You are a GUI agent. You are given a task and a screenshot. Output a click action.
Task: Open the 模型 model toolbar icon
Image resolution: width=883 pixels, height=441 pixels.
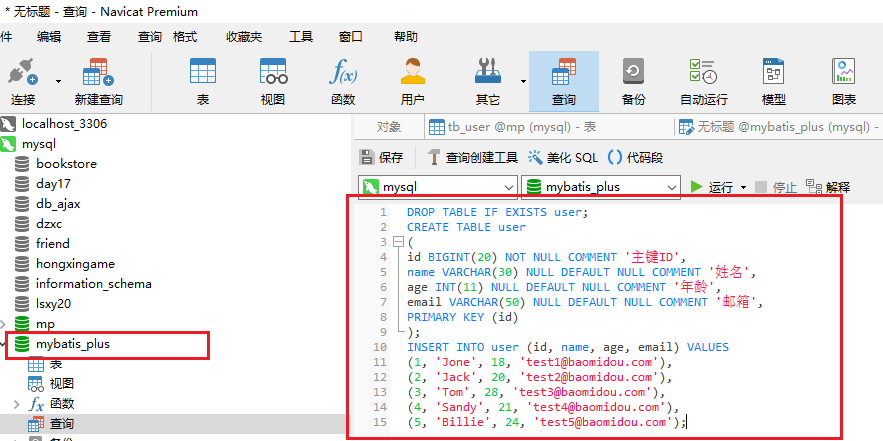[774, 82]
